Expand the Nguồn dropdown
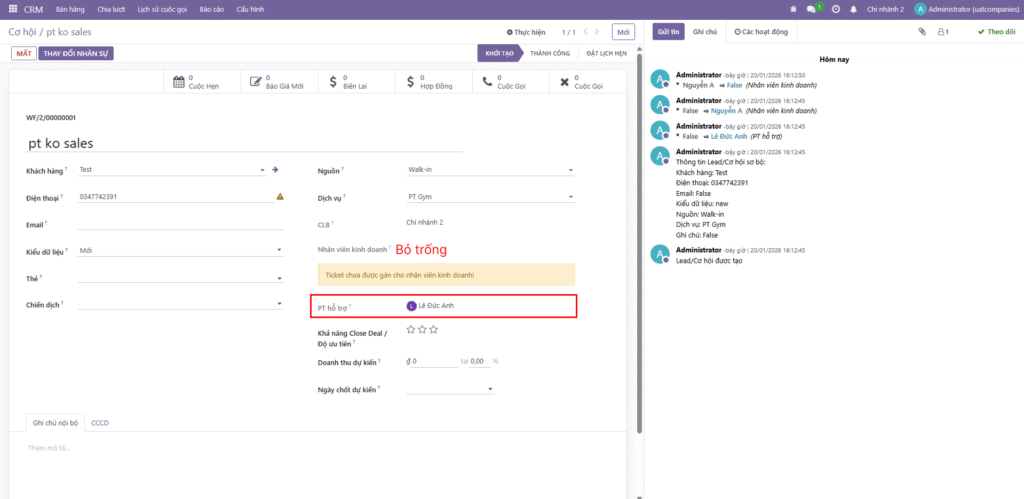The width and height of the screenshot is (1024, 499). click(490, 170)
